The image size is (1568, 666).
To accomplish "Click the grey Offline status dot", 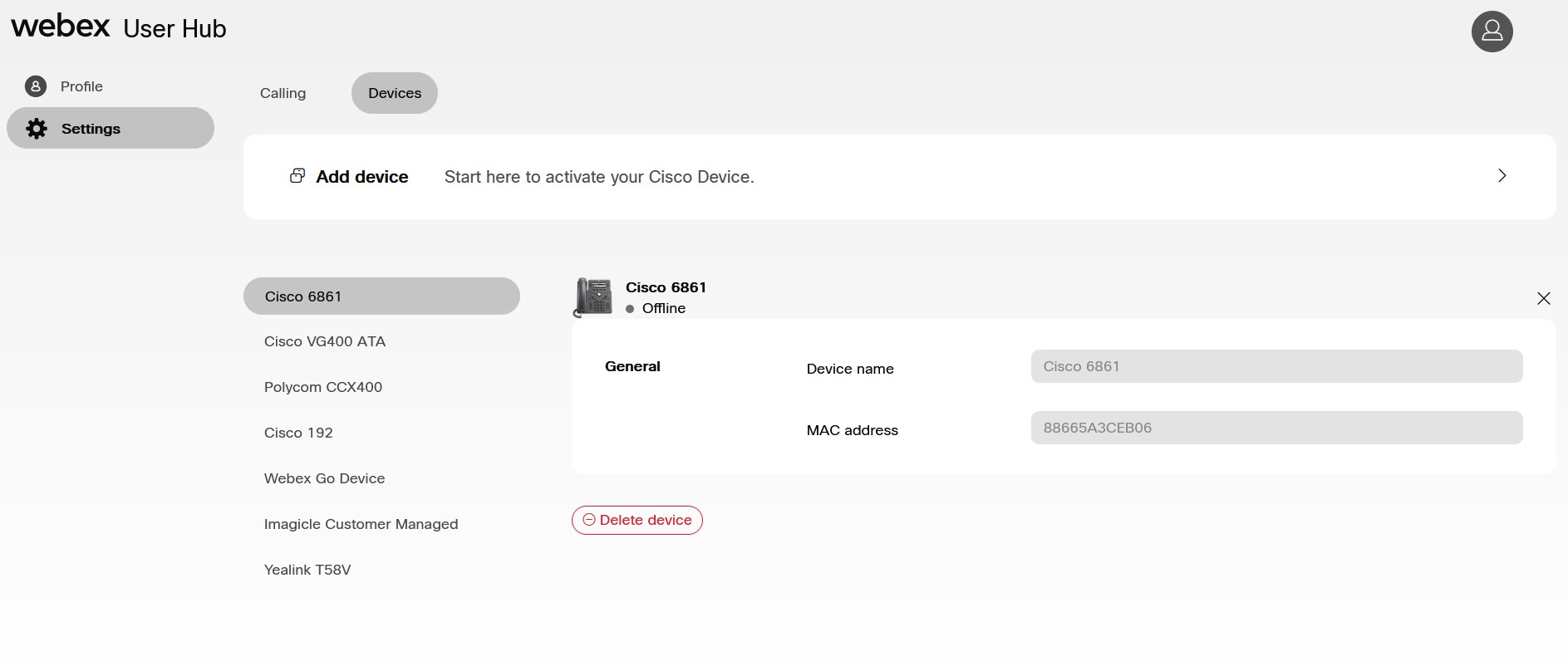I will click(630, 309).
